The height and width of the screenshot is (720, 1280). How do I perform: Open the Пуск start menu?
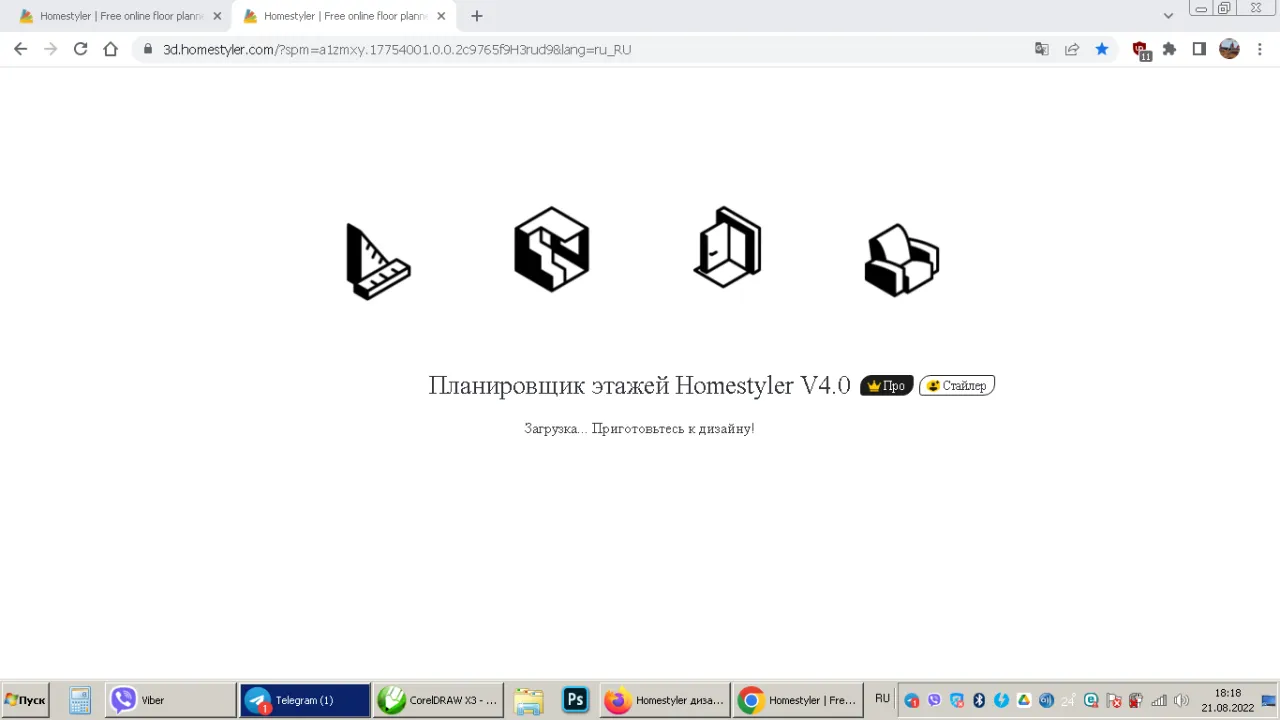[25, 700]
